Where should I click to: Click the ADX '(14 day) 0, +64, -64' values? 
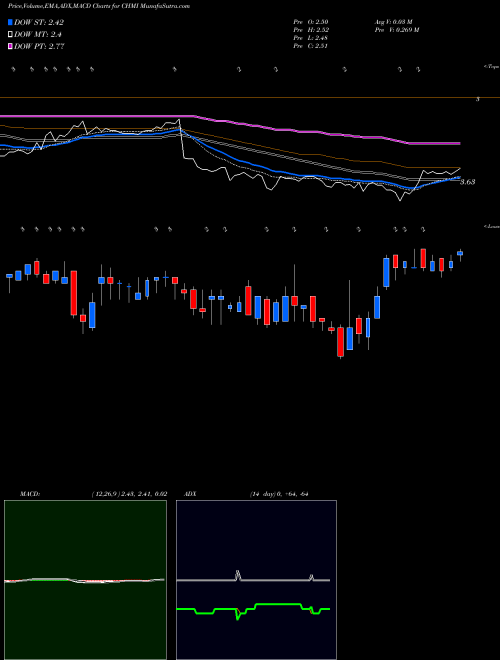[x=279, y=494]
